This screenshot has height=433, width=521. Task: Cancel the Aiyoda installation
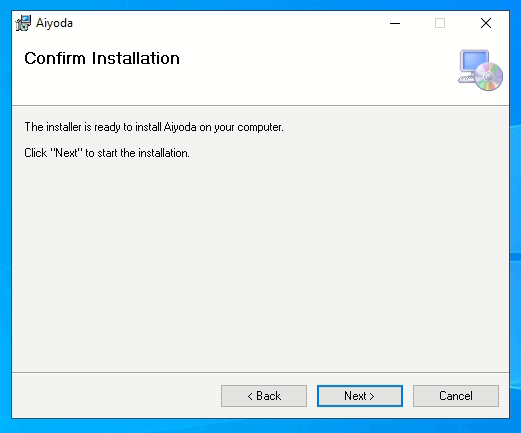point(456,396)
